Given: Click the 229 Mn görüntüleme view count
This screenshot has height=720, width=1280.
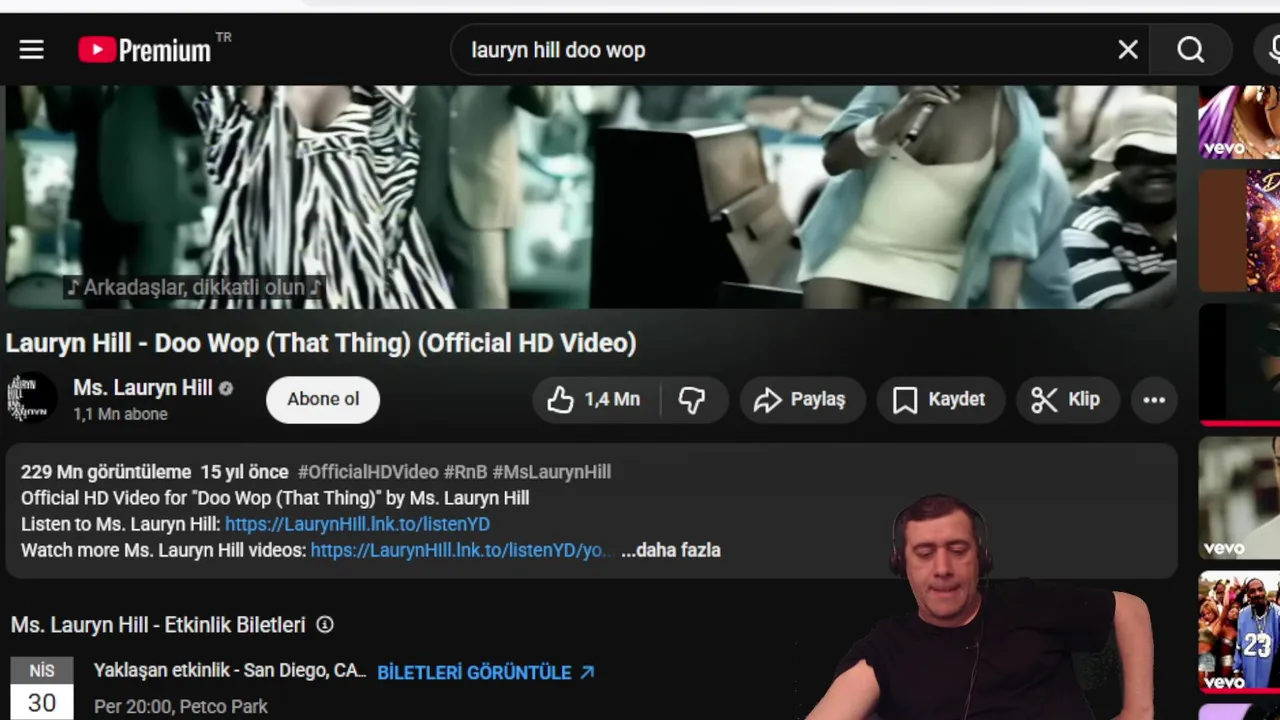Looking at the screenshot, I should click(x=106, y=472).
